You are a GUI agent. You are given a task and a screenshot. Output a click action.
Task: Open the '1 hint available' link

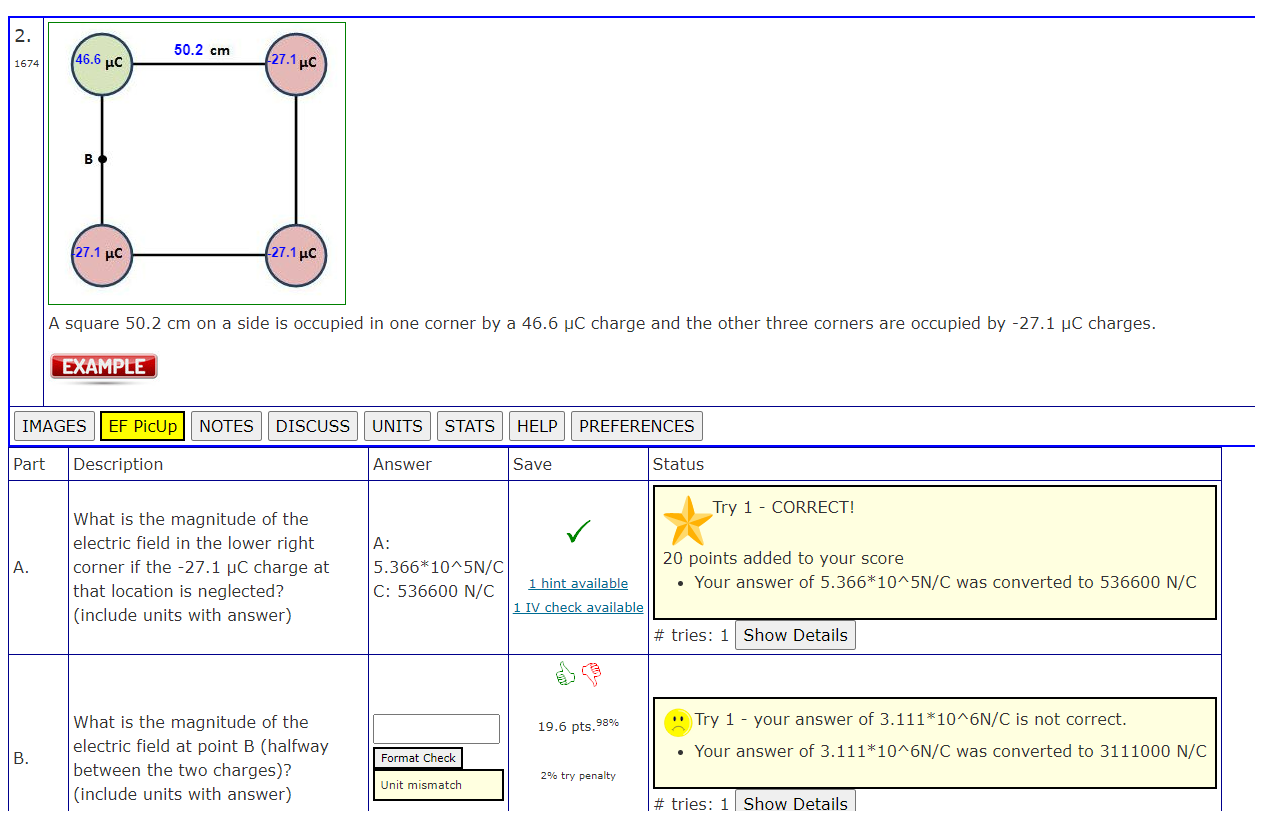(578, 583)
